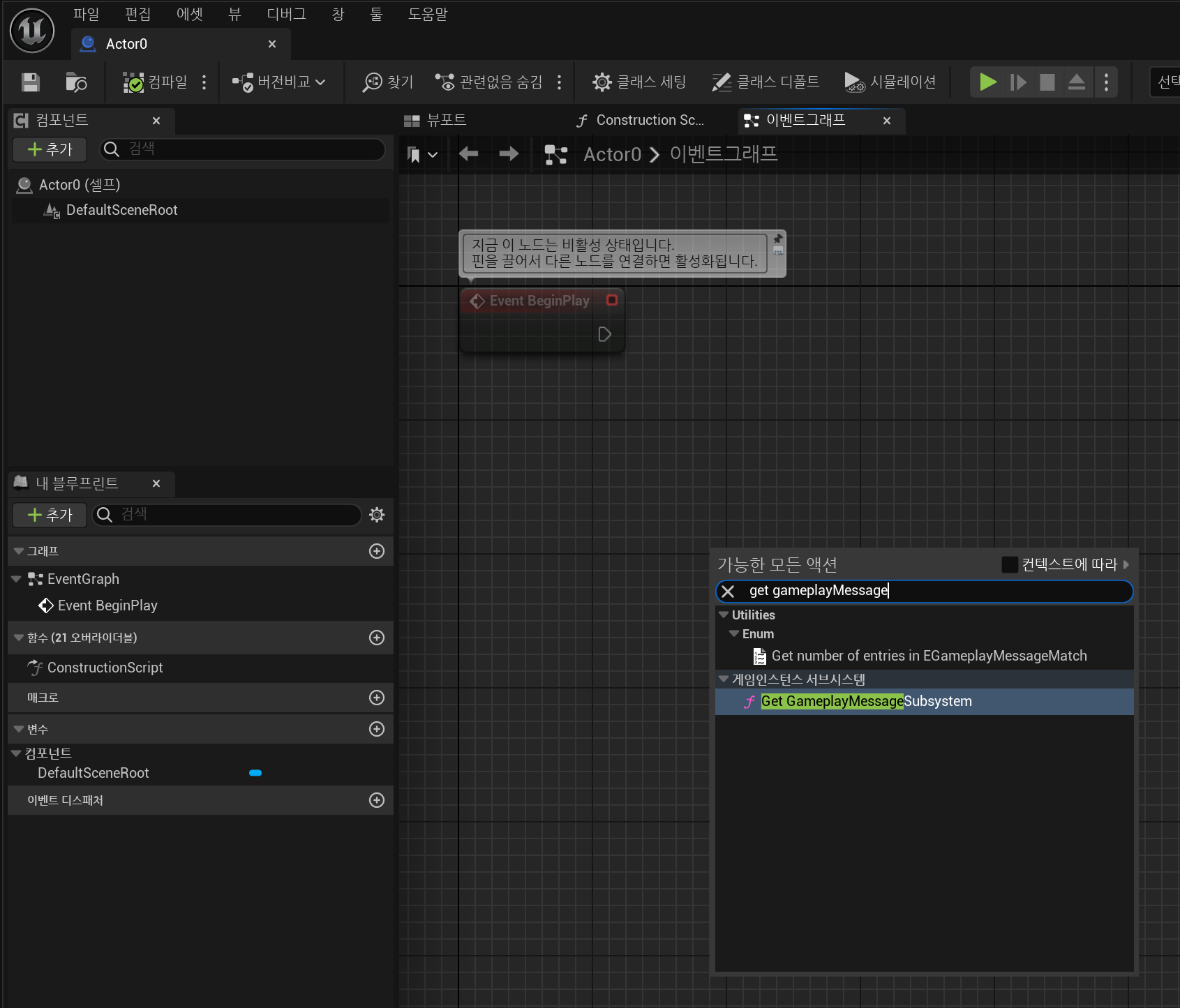Screen dimensions: 1180x1008
Task: Toggle DefaultSceneRoot variable blue pill
Action: click(x=255, y=773)
